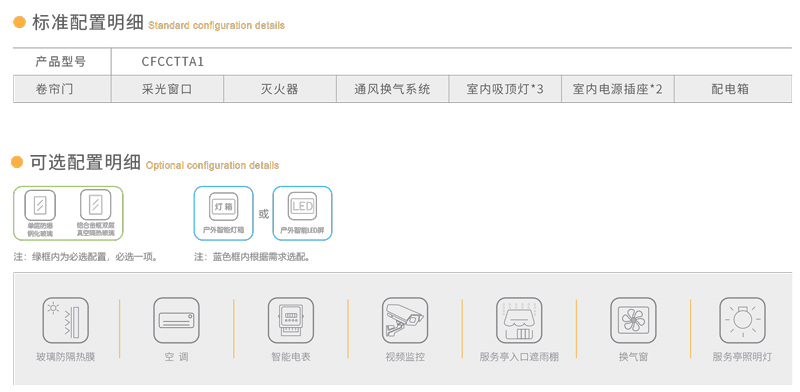Viewport: 800px width, 392px height.
Task: Select the 灯箱 outdoor smart lightbox icon
Action: (223, 207)
